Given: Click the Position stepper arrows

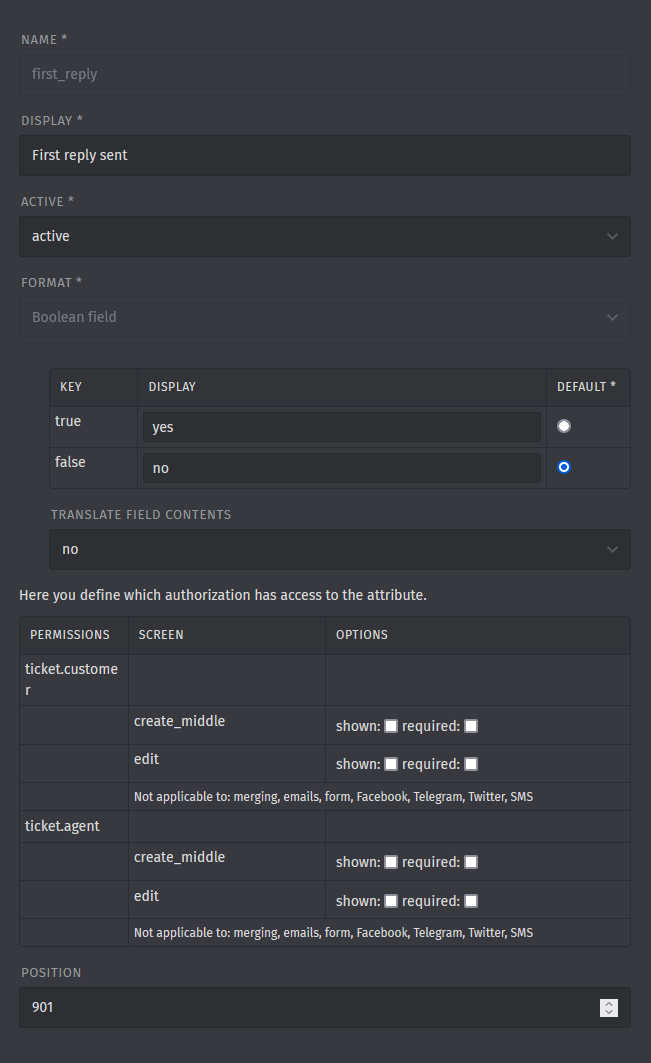Looking at the screenshot, I should tap(608, 1007).
